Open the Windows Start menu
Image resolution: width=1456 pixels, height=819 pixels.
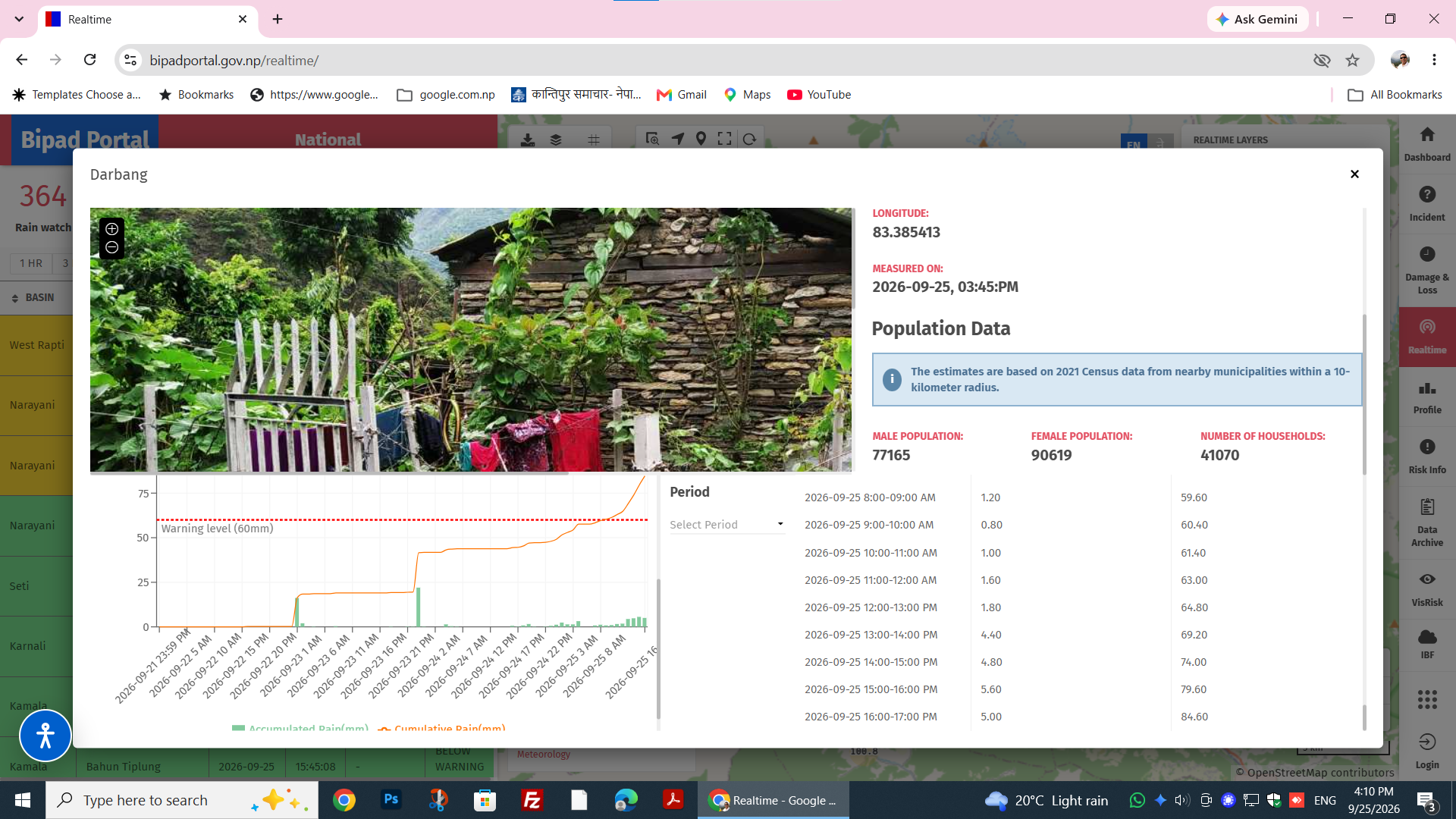click(x=23, y=800)
